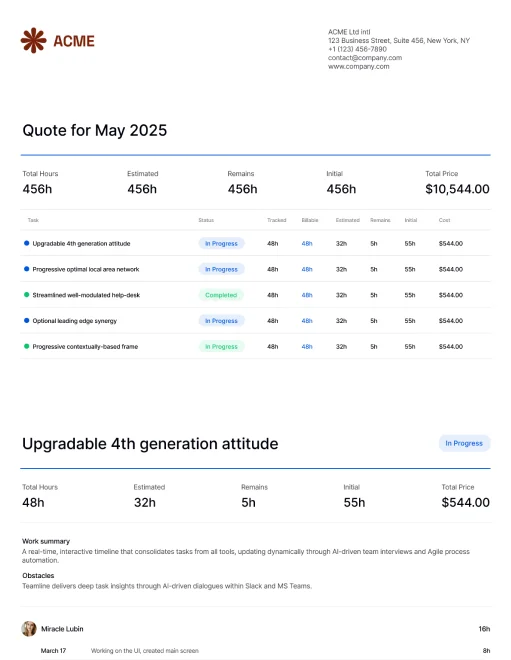Select the Optional leading edge synergy task name
Image resolution: width=511 pixels, height=660 pixels.
pos(75,321)
